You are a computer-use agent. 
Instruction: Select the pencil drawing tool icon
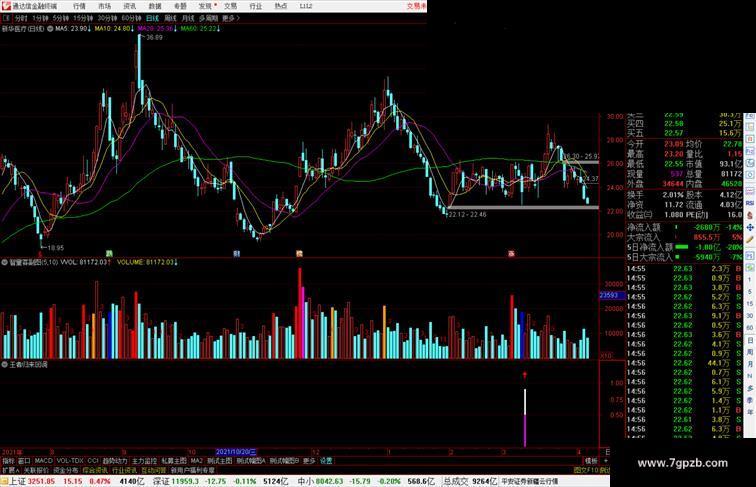point(750,238)
